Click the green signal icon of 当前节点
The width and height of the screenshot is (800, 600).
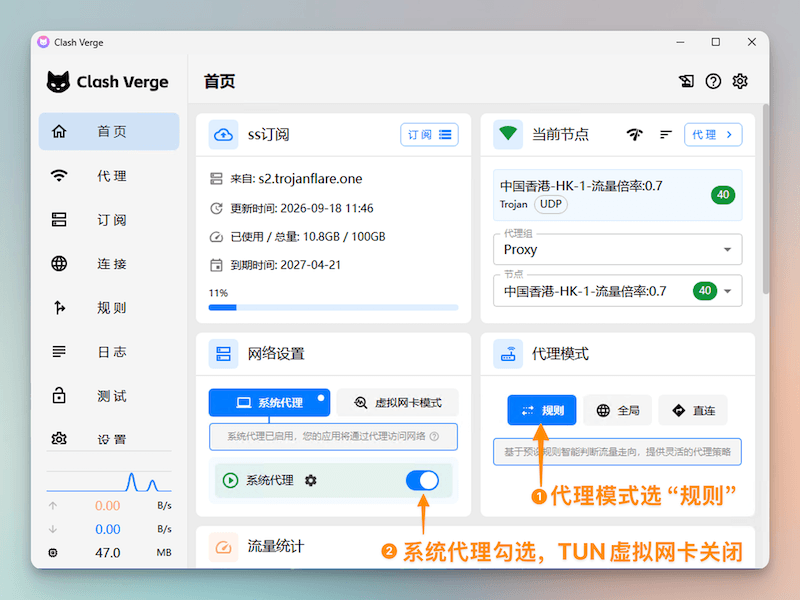click(x=508, y=135)
